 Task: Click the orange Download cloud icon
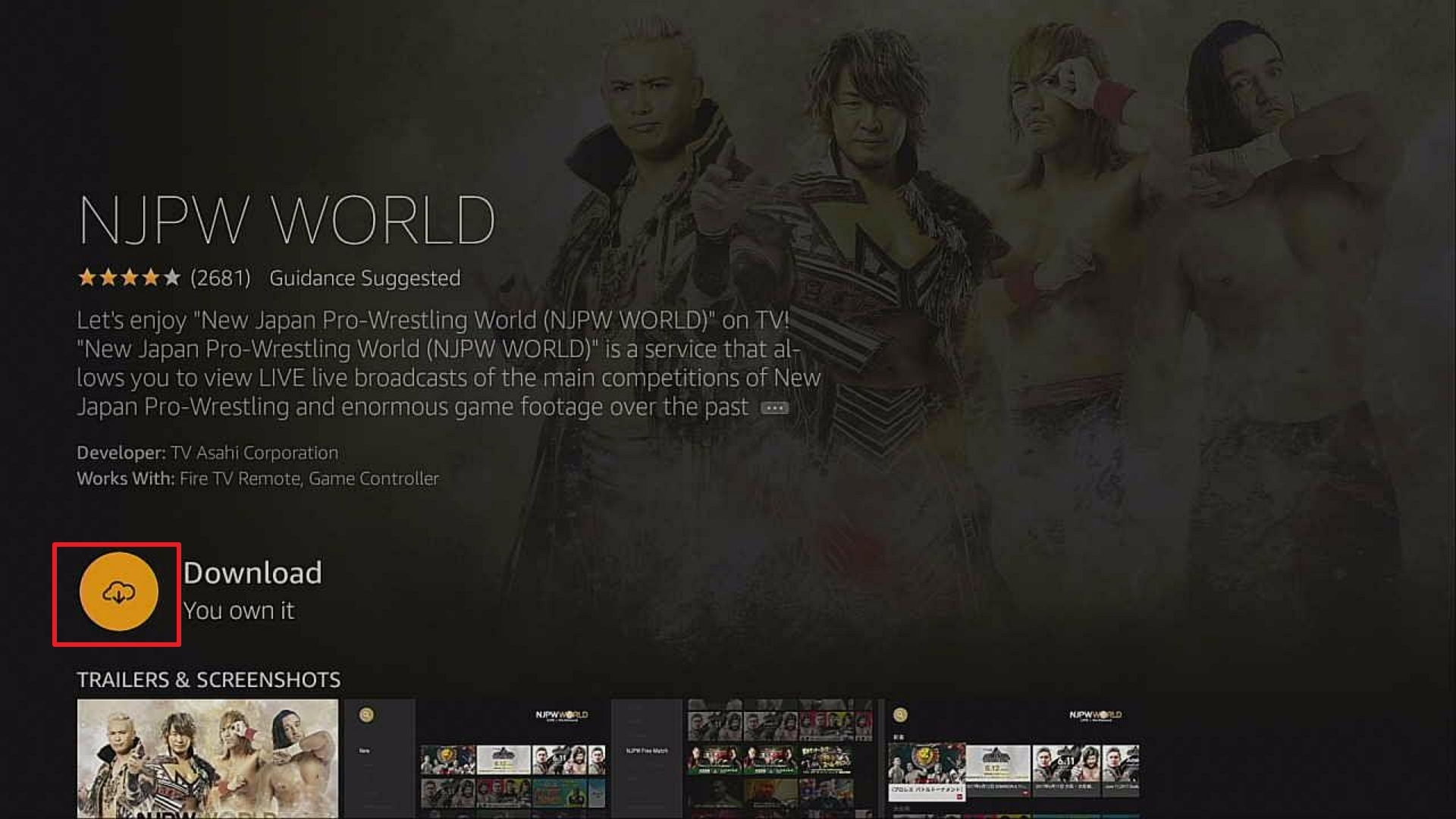click(x=118, y=591)
